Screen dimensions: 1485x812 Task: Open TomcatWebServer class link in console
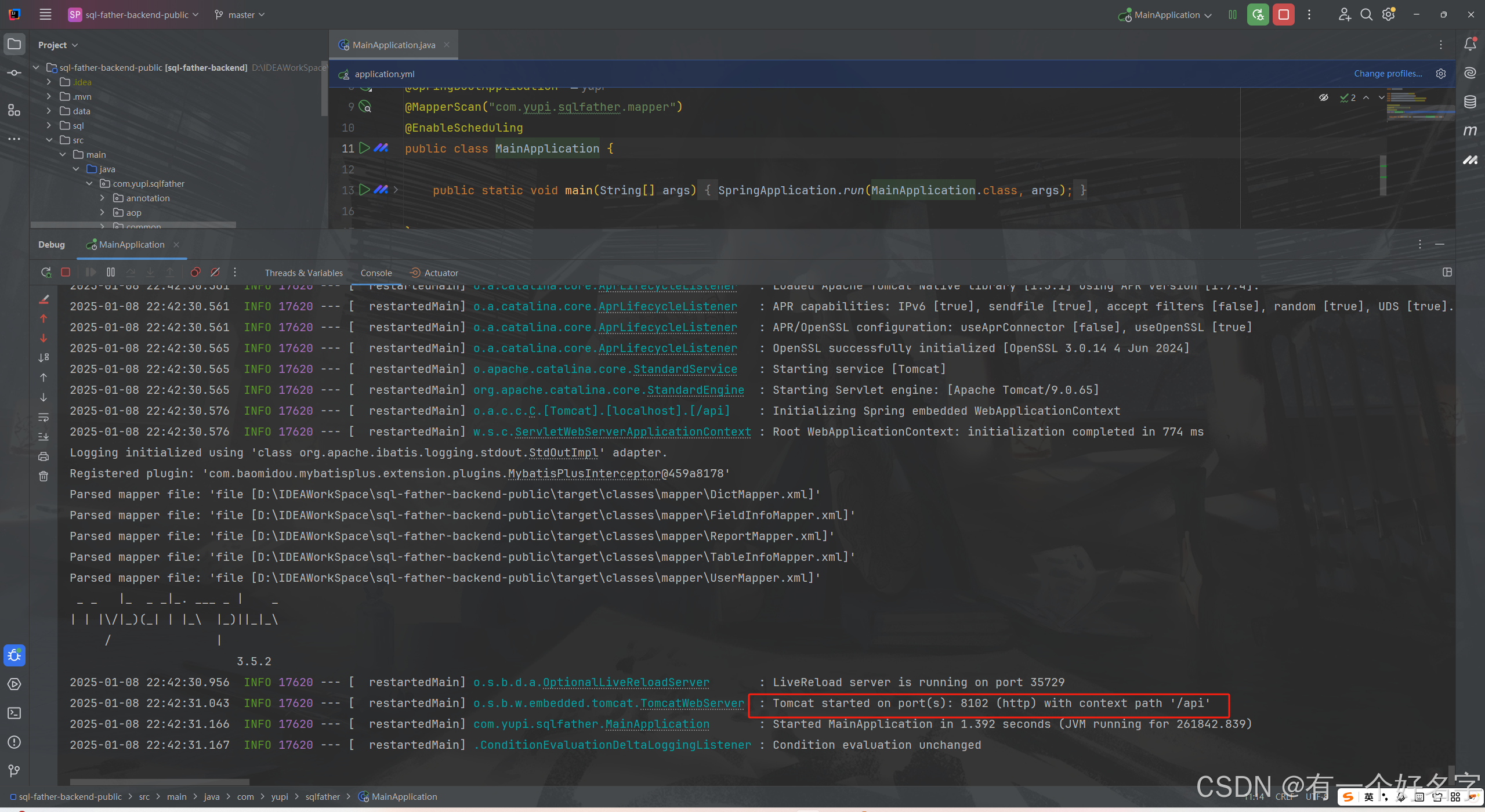[x=691, y=703]
